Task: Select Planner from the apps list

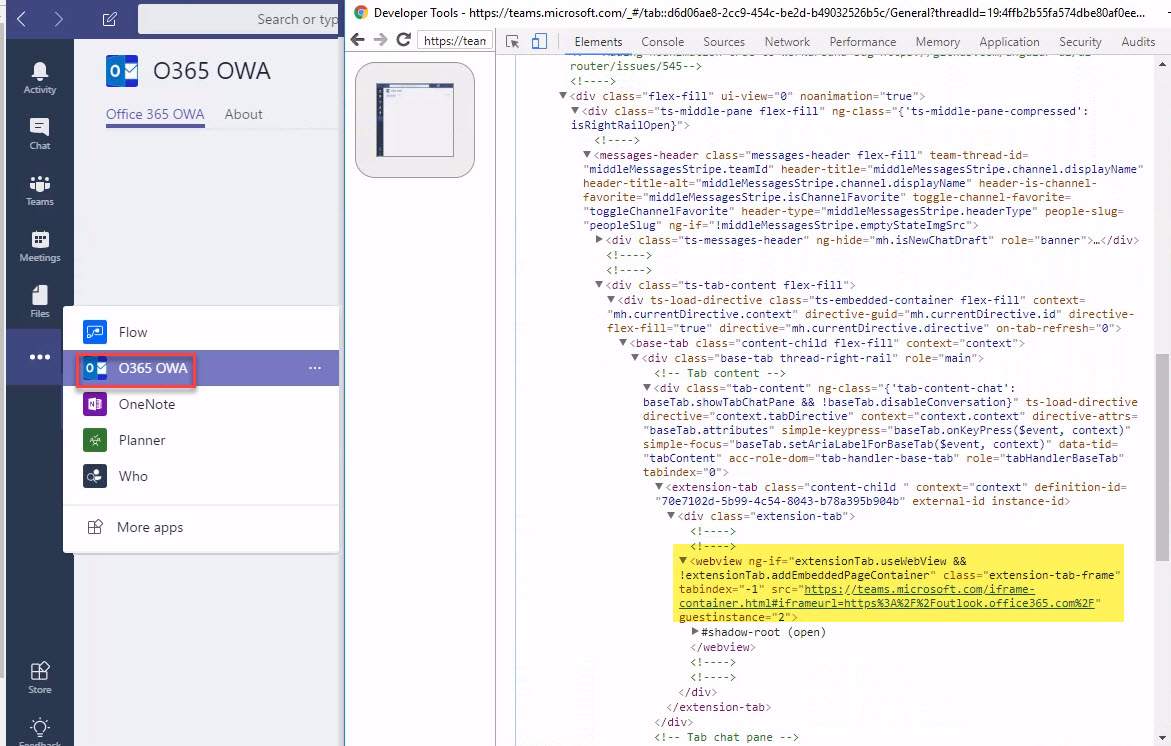Action: [x=202, y=440]
